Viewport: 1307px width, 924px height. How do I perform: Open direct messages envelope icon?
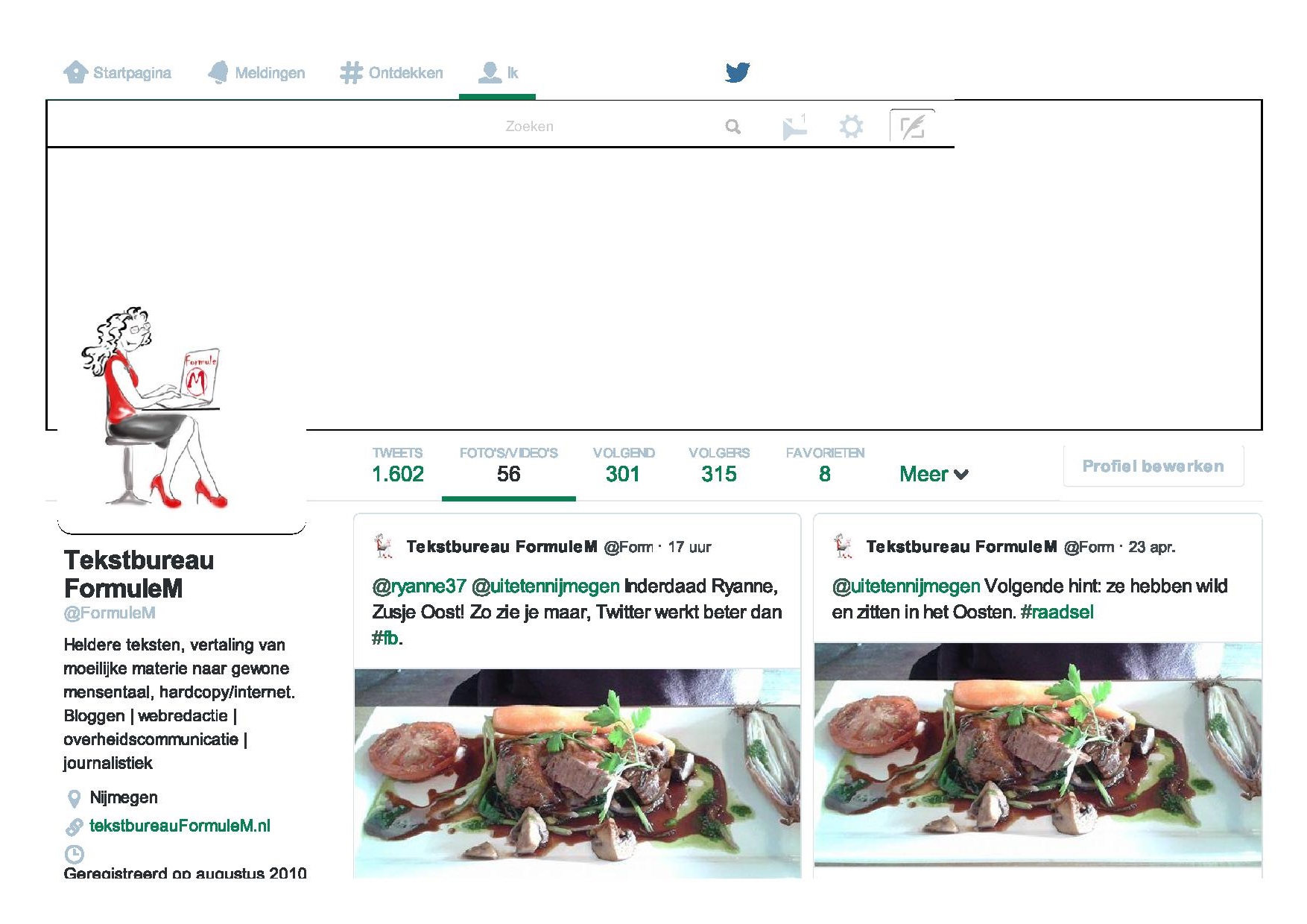[794, 127]
